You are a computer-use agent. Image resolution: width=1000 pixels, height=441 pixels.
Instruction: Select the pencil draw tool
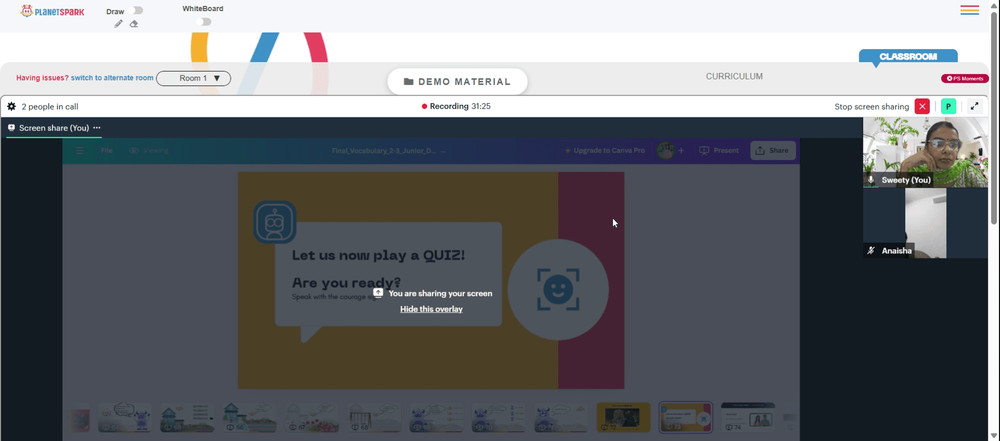tap(119, 24)
